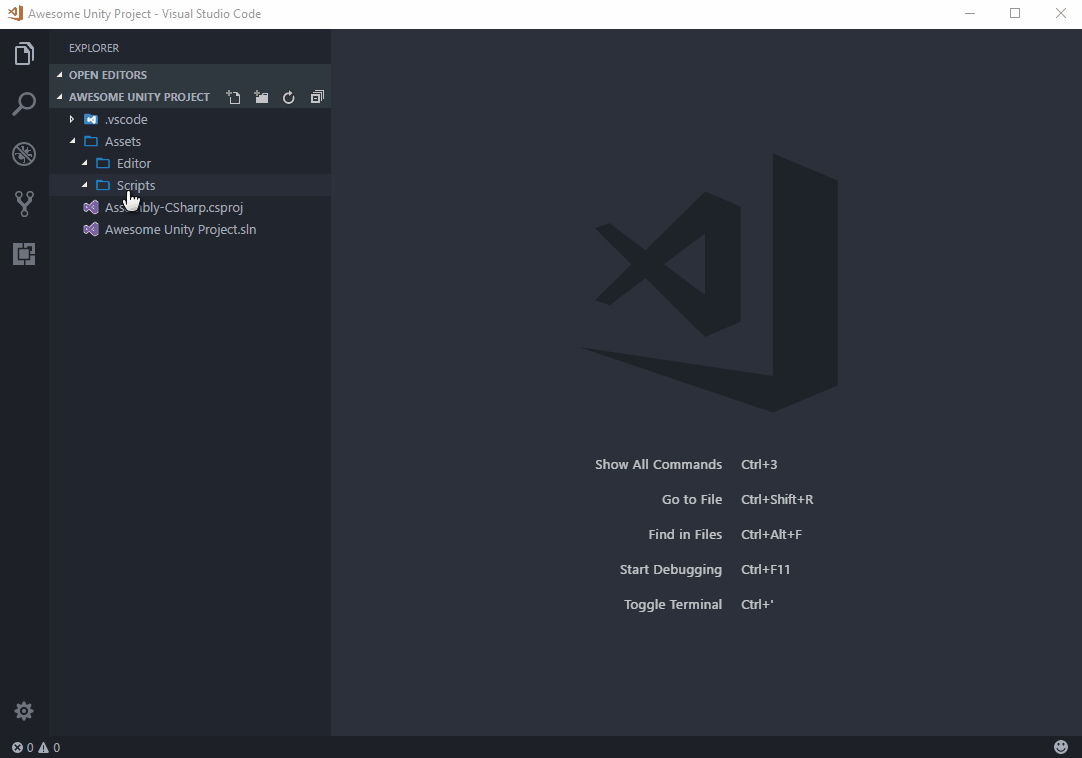Select the .vscode folder name
Viewport: 1082px width, 758px height.
click(x=126, y=119)
